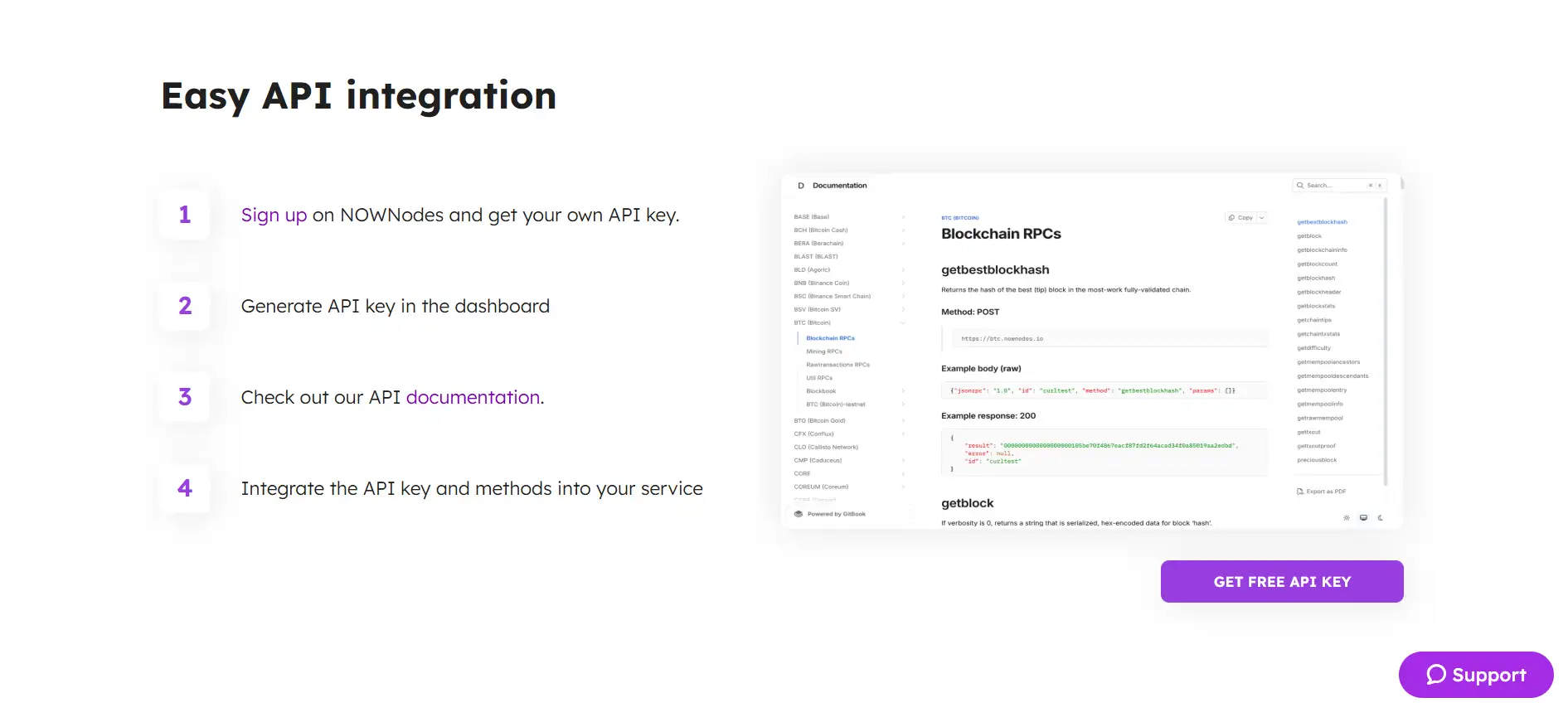Image resolution: width=1568 pixels, height=717 pixels.
Task: Open the API documentation link
Action: click(x=473, y=398)
